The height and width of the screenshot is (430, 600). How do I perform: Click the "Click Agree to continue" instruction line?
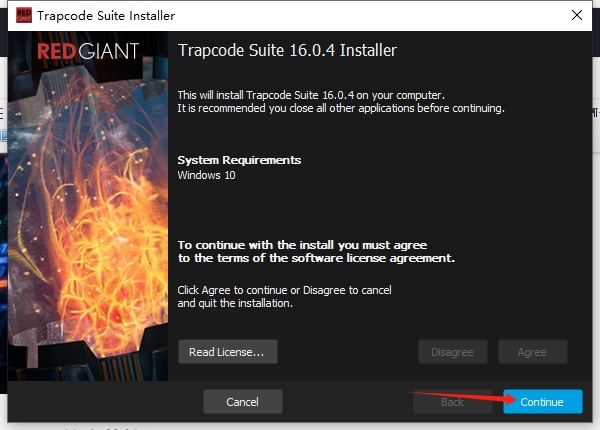click(284, 290)
